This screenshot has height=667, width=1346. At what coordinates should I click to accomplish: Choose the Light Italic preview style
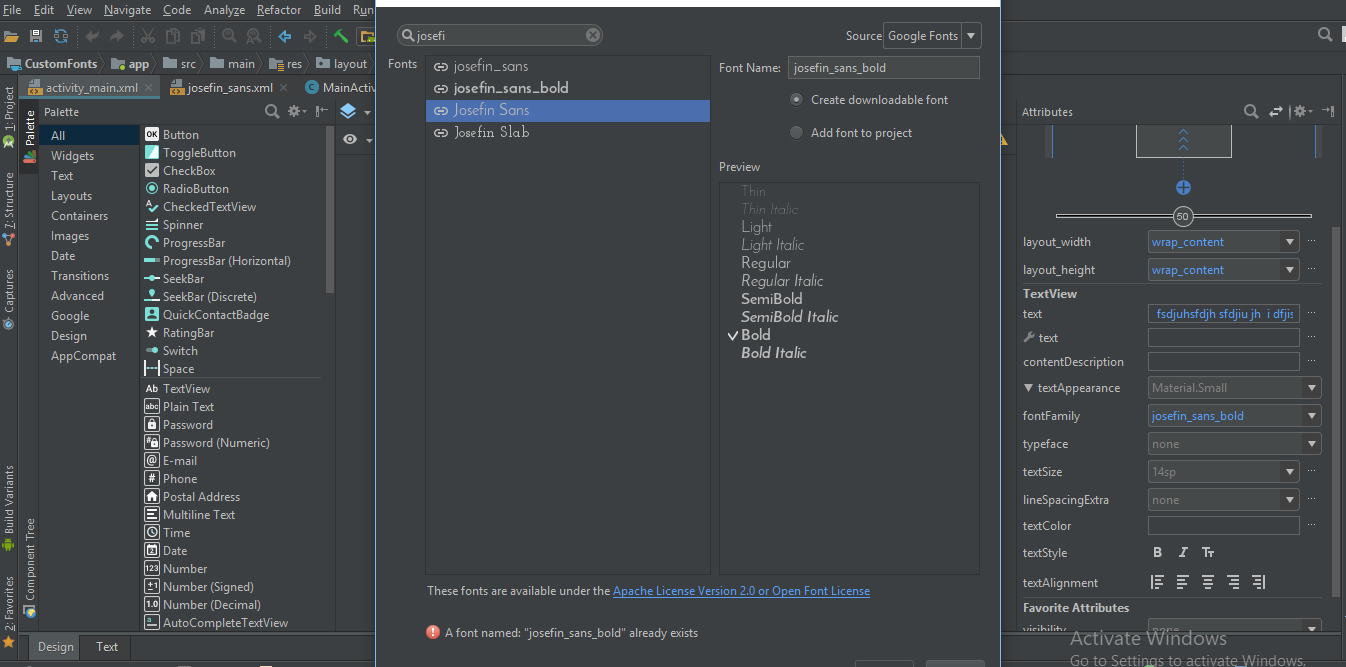pos(773,245)
